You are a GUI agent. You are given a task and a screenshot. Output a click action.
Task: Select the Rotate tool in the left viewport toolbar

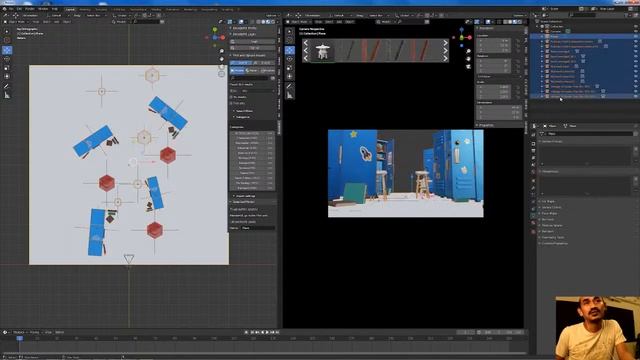7,59
